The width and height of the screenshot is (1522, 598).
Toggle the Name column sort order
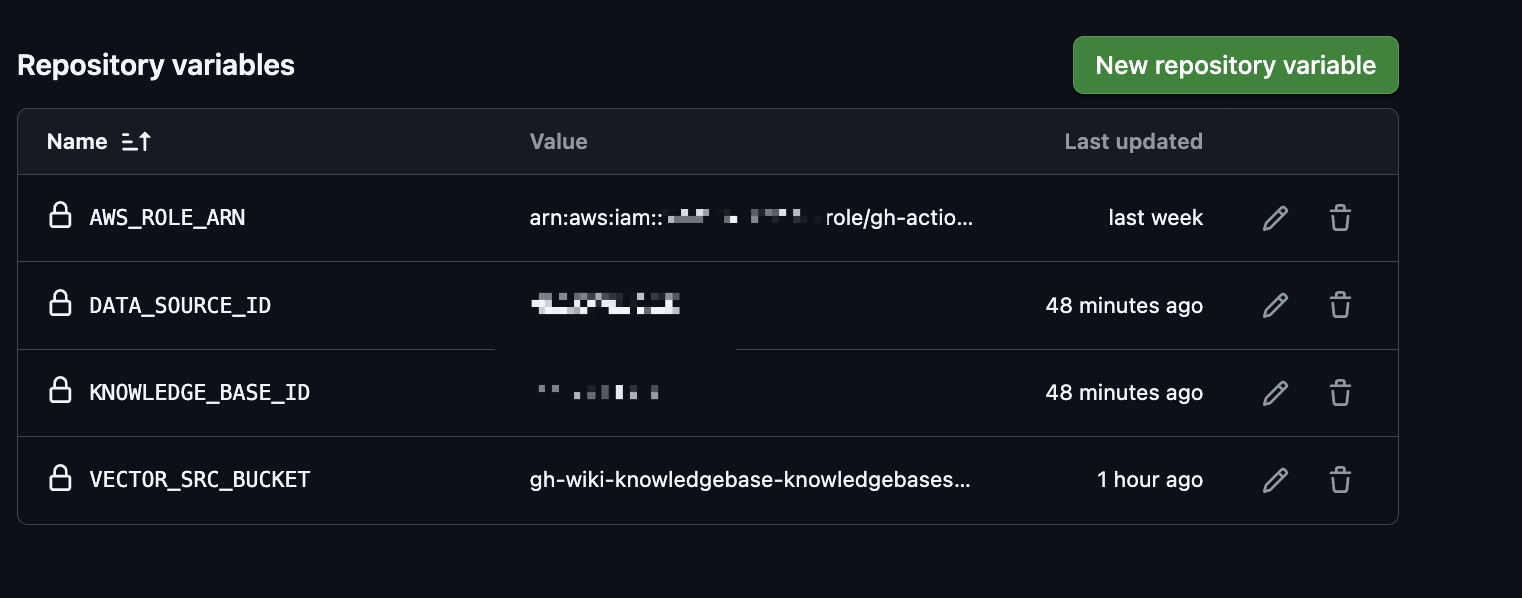135,141
